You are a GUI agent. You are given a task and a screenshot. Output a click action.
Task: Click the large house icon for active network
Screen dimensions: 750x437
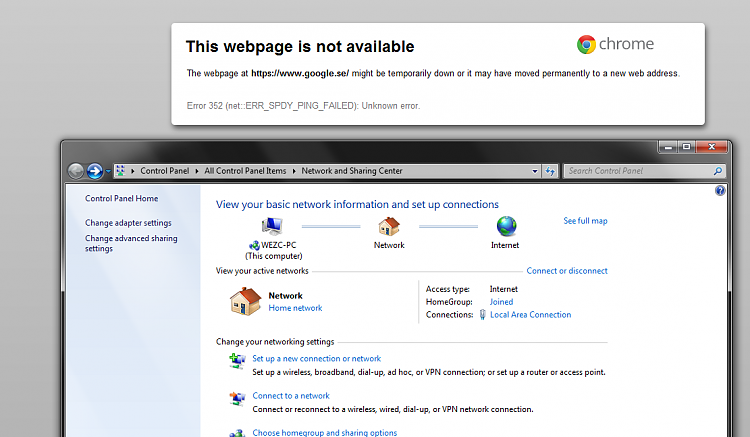pos(245,301)
